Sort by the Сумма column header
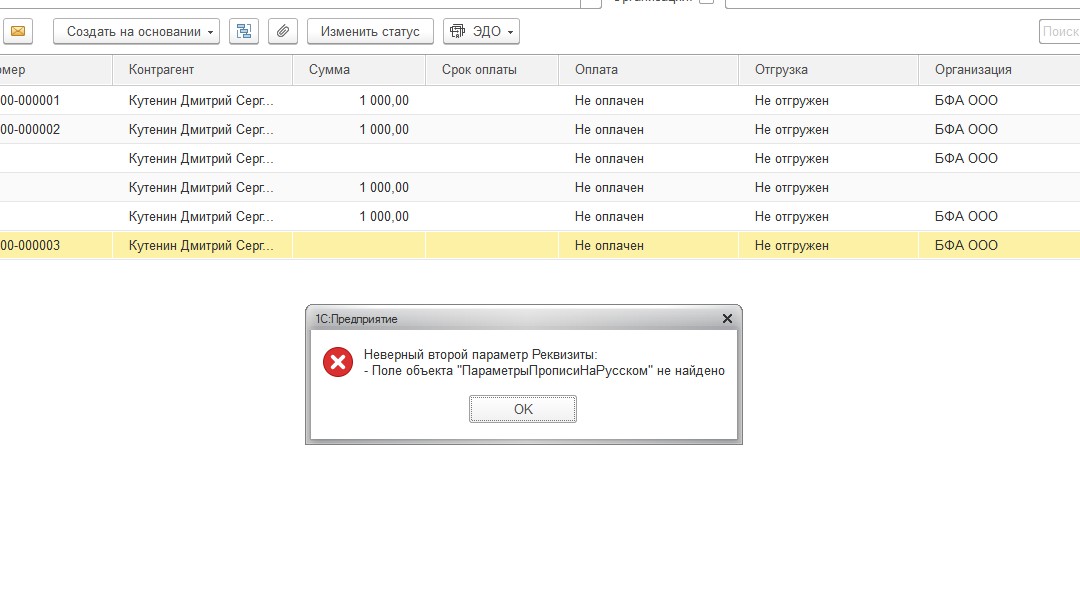The image size is (1080, 607). pos(329,70)
